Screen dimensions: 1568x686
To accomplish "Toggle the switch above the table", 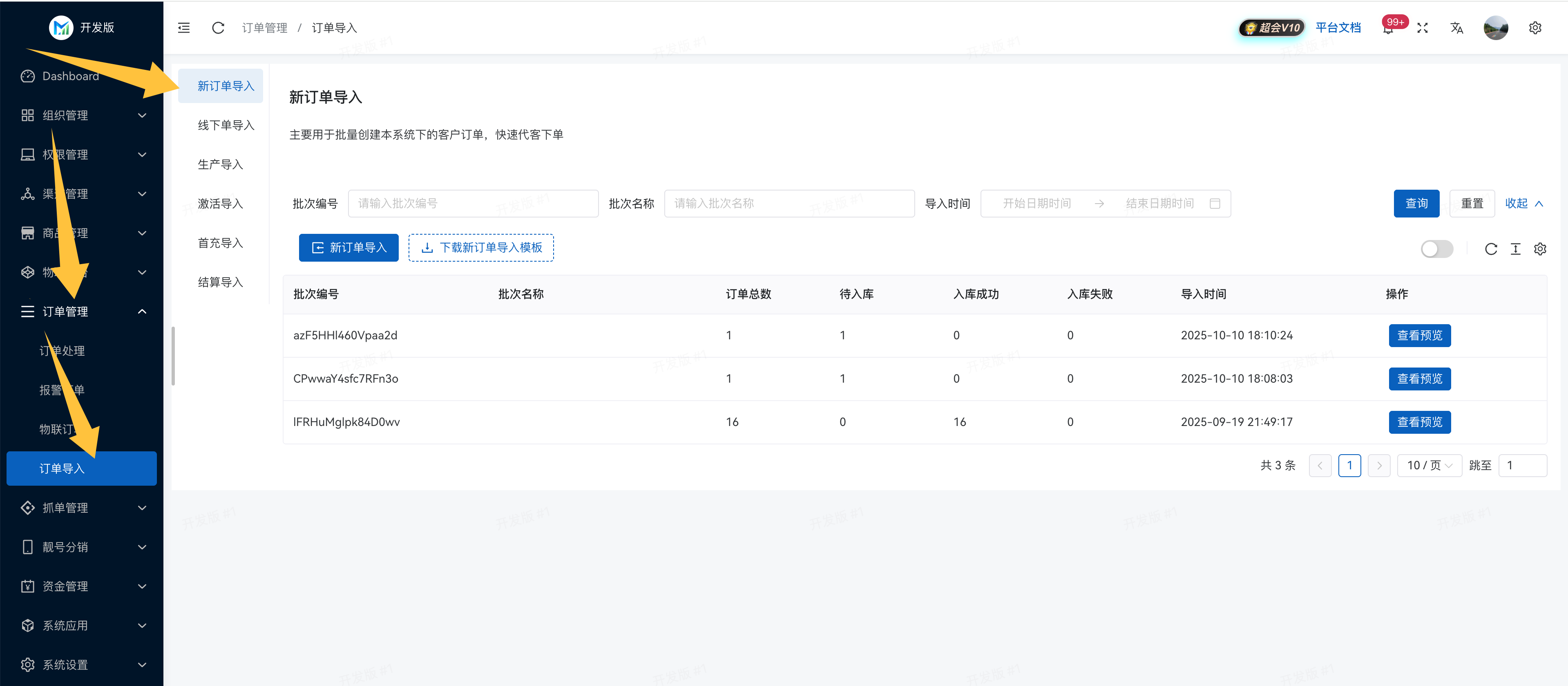I will pos(1436,249).
